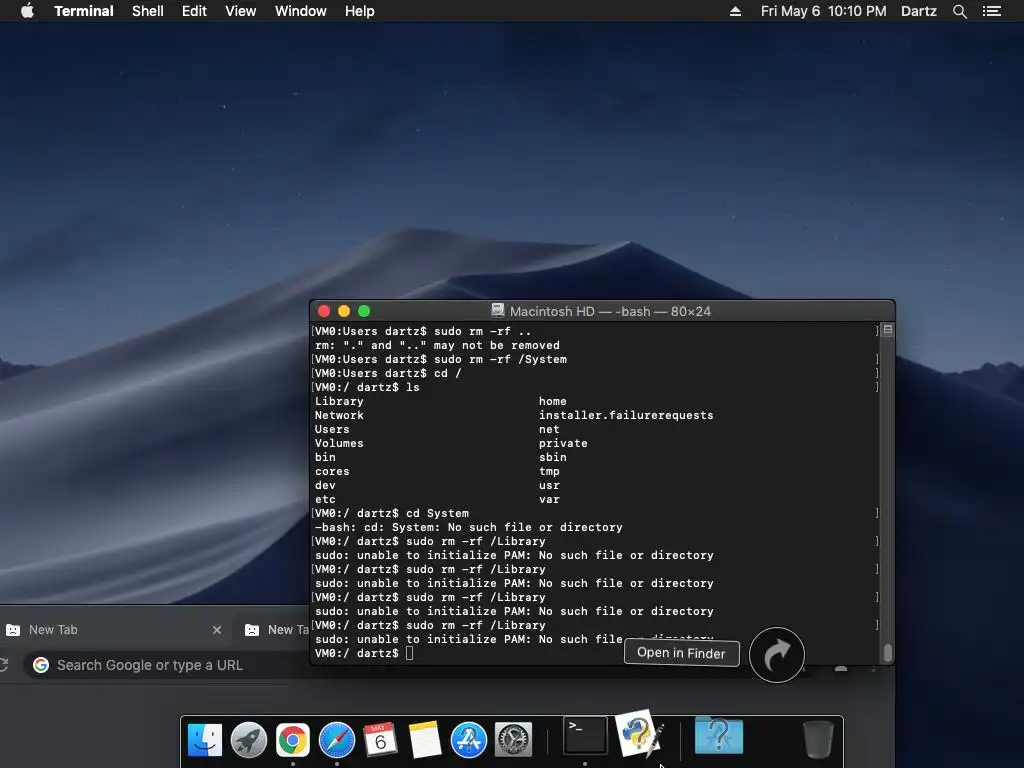Click 'Network' in the ls listing
The height and width of the screenshot is (768, 1024).
(x=339, y=415)
